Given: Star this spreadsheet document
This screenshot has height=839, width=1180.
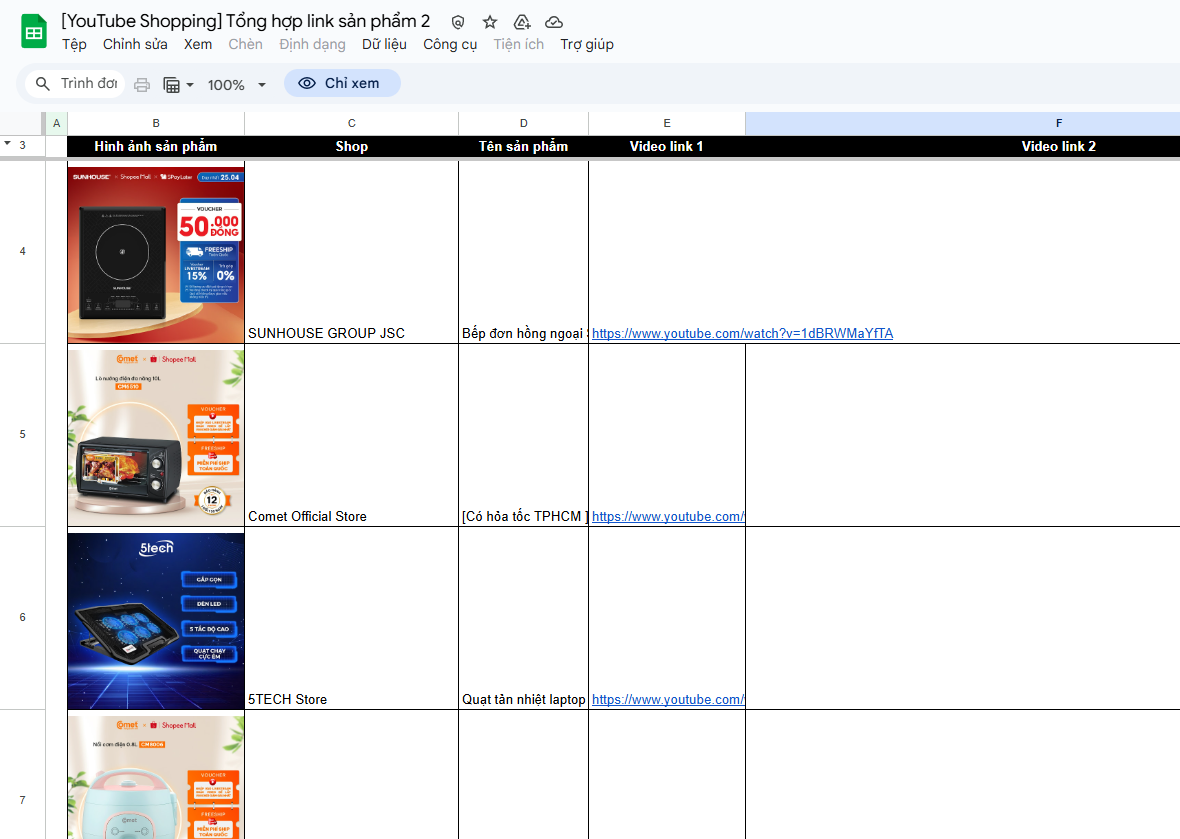Looking at the screenshot, I should pos(490,22).
